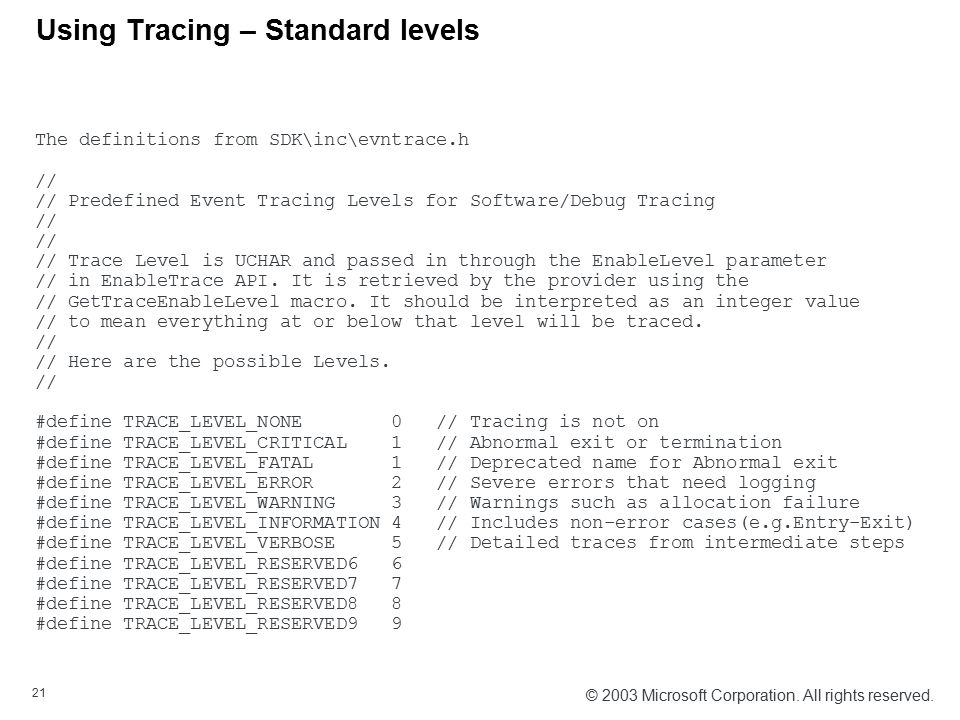Click the slide title "Using Tracing – Standard levels"
The width and height of the screenshot is (960, 720).
[258, 30]
